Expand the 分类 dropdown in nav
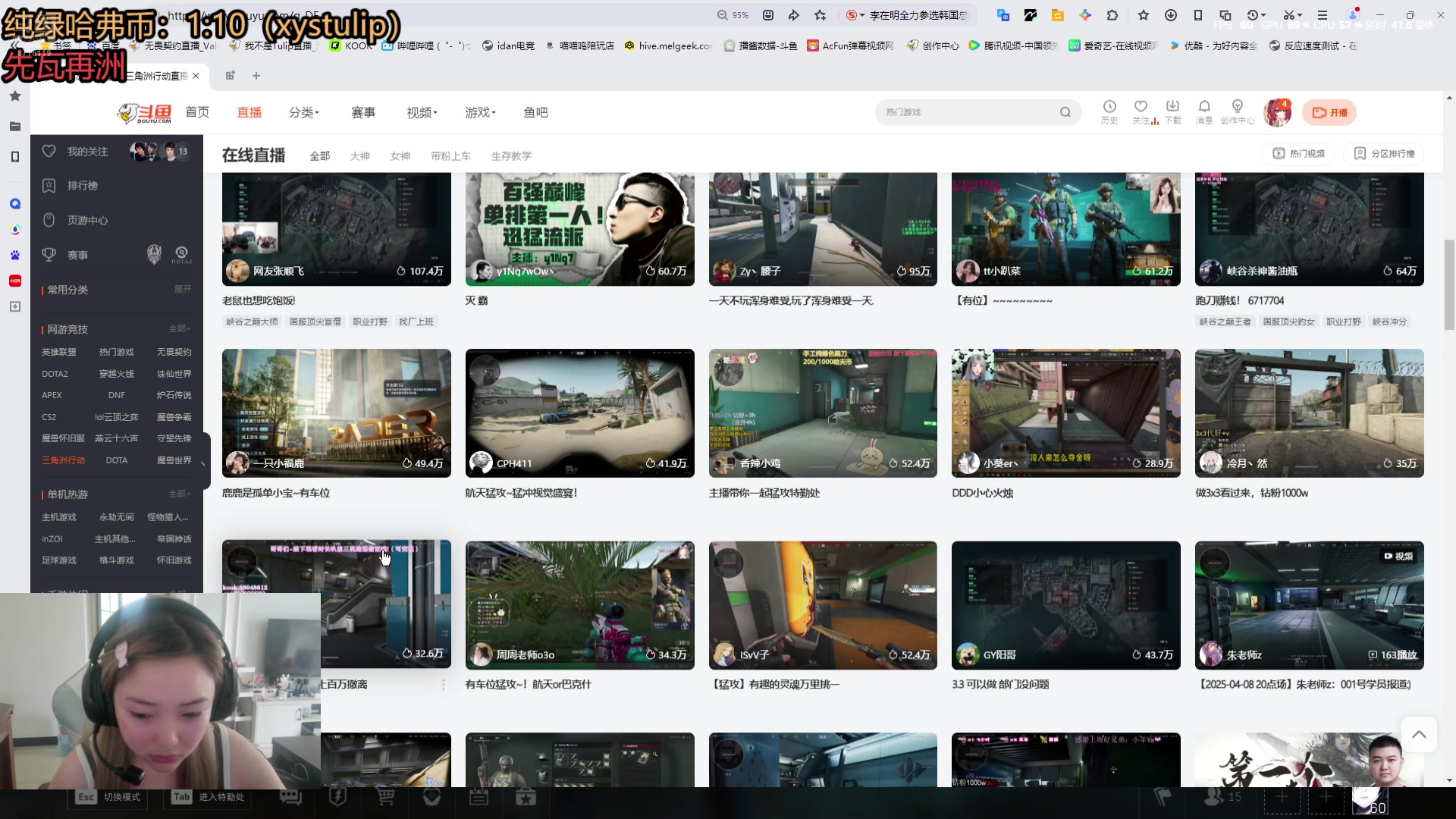This screenshot has height=819, width=1456. click(304, 112)
